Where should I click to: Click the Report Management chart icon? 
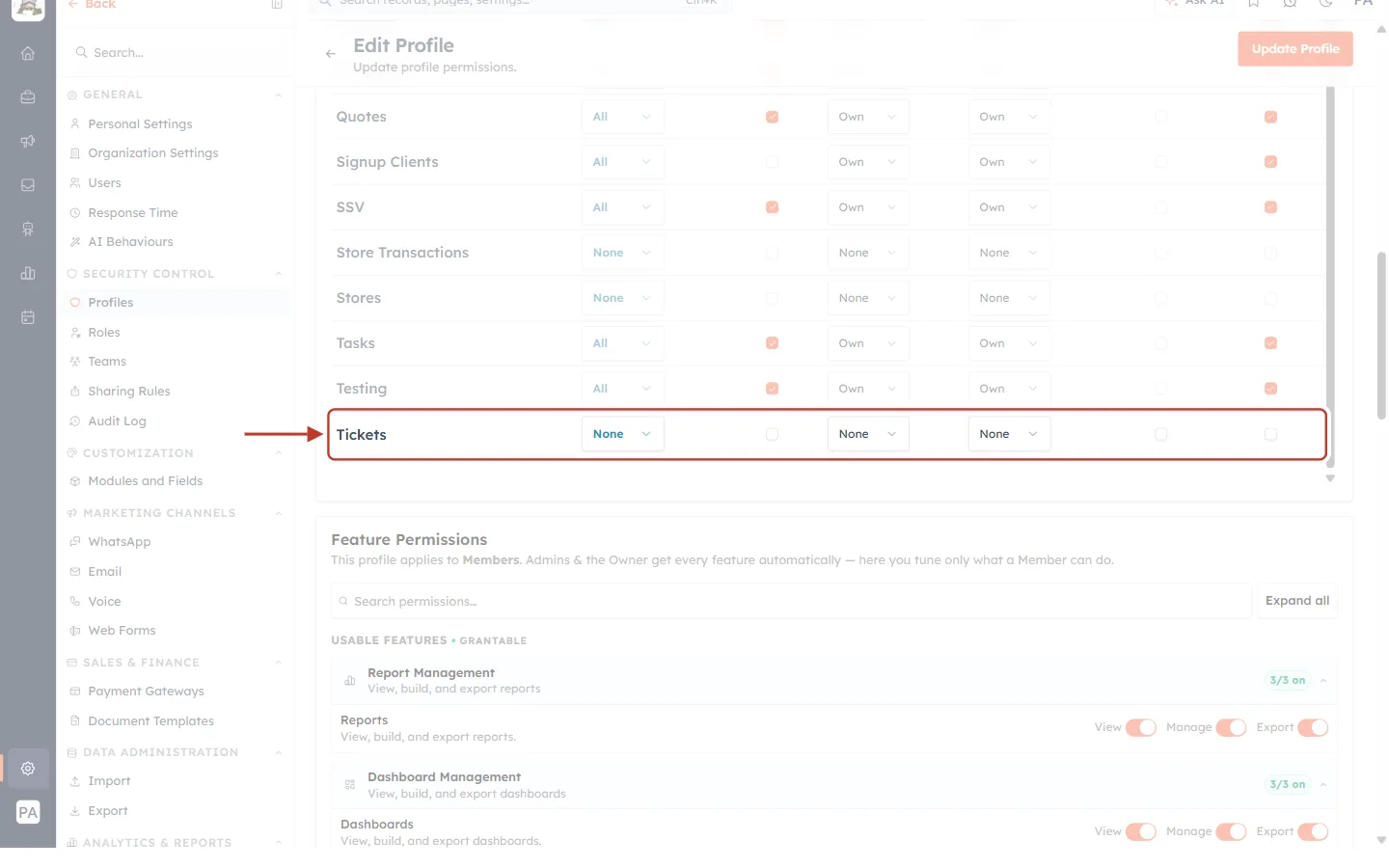pyautogui.click(x=350, y=681)
